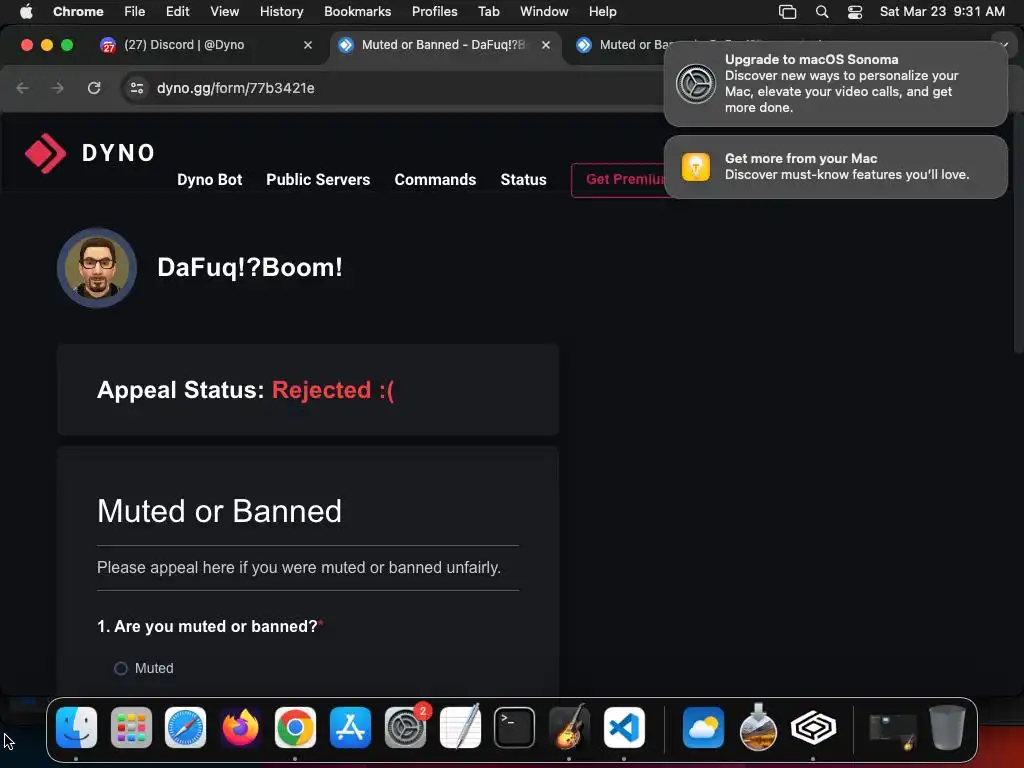Click the Chrome tab search dropdown arrow
1024x768 pixels.
[x=1004, y=44]
